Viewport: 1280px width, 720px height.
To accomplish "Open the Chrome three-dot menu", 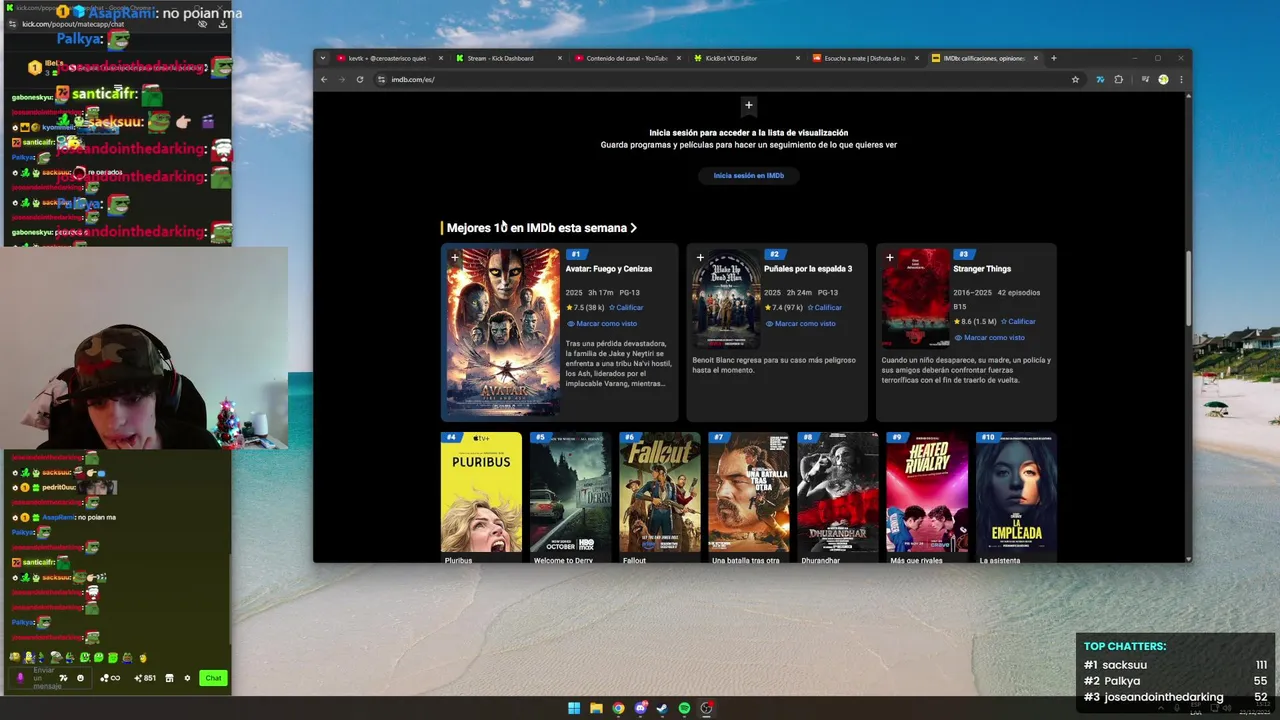I will pos(1181,79).
